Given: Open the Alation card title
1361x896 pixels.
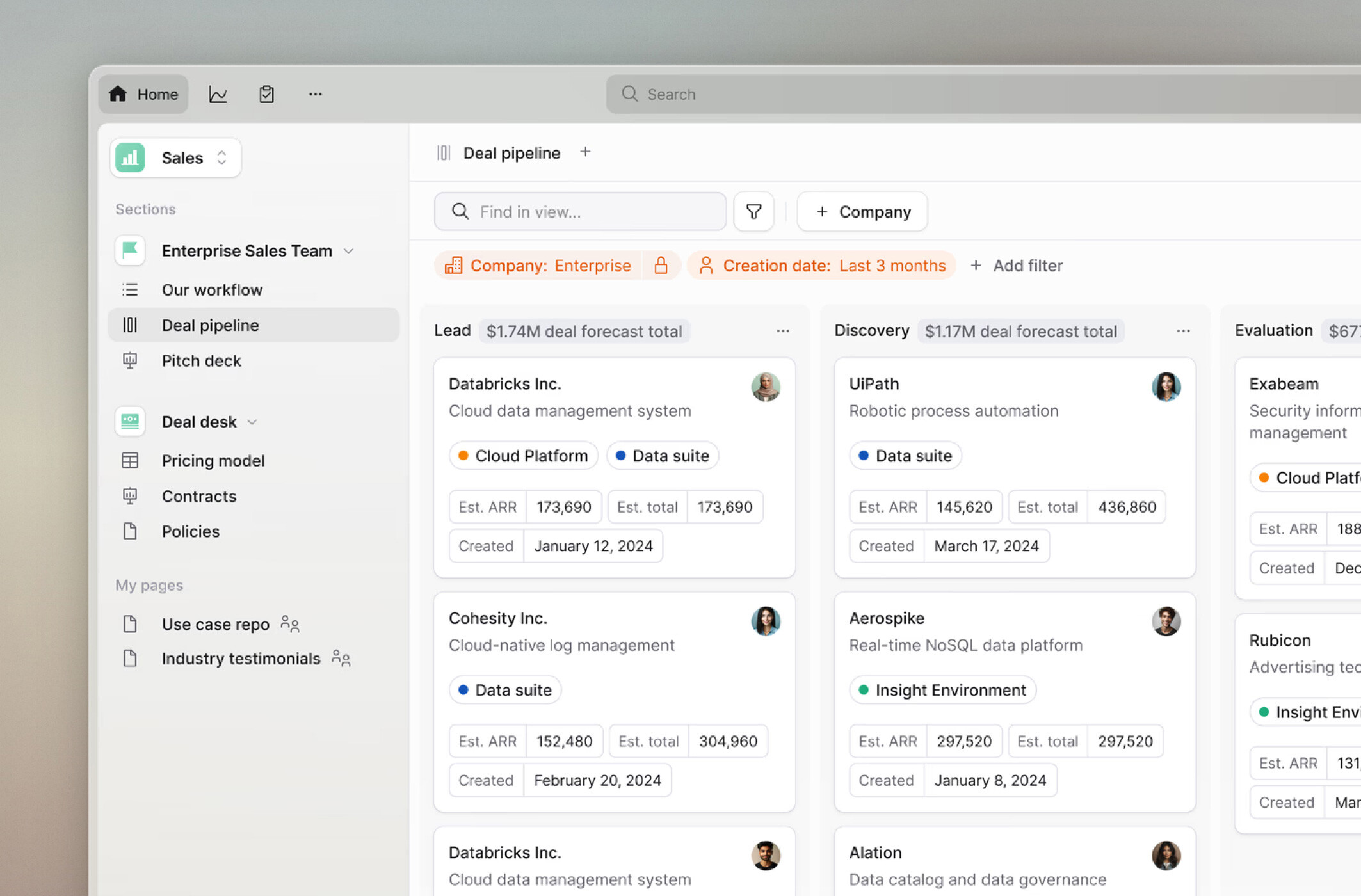Looking at the screenshot, I should pos(875,852).
